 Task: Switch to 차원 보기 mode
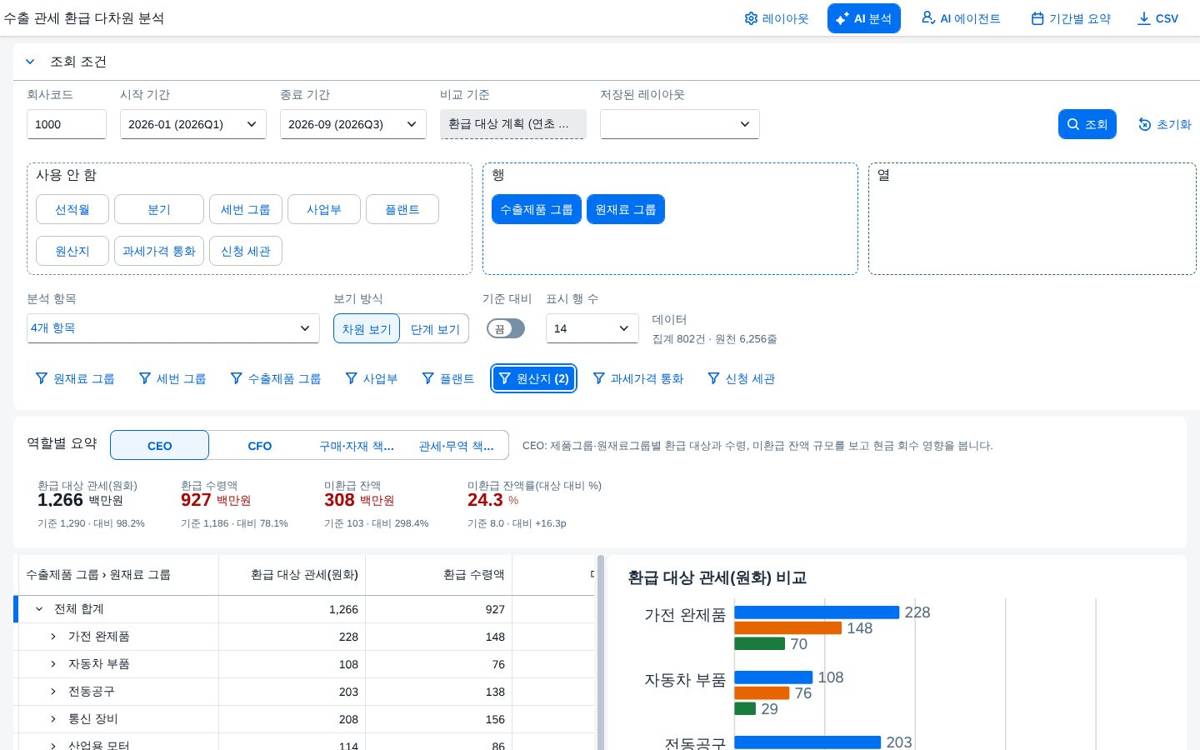coord(367,329)
